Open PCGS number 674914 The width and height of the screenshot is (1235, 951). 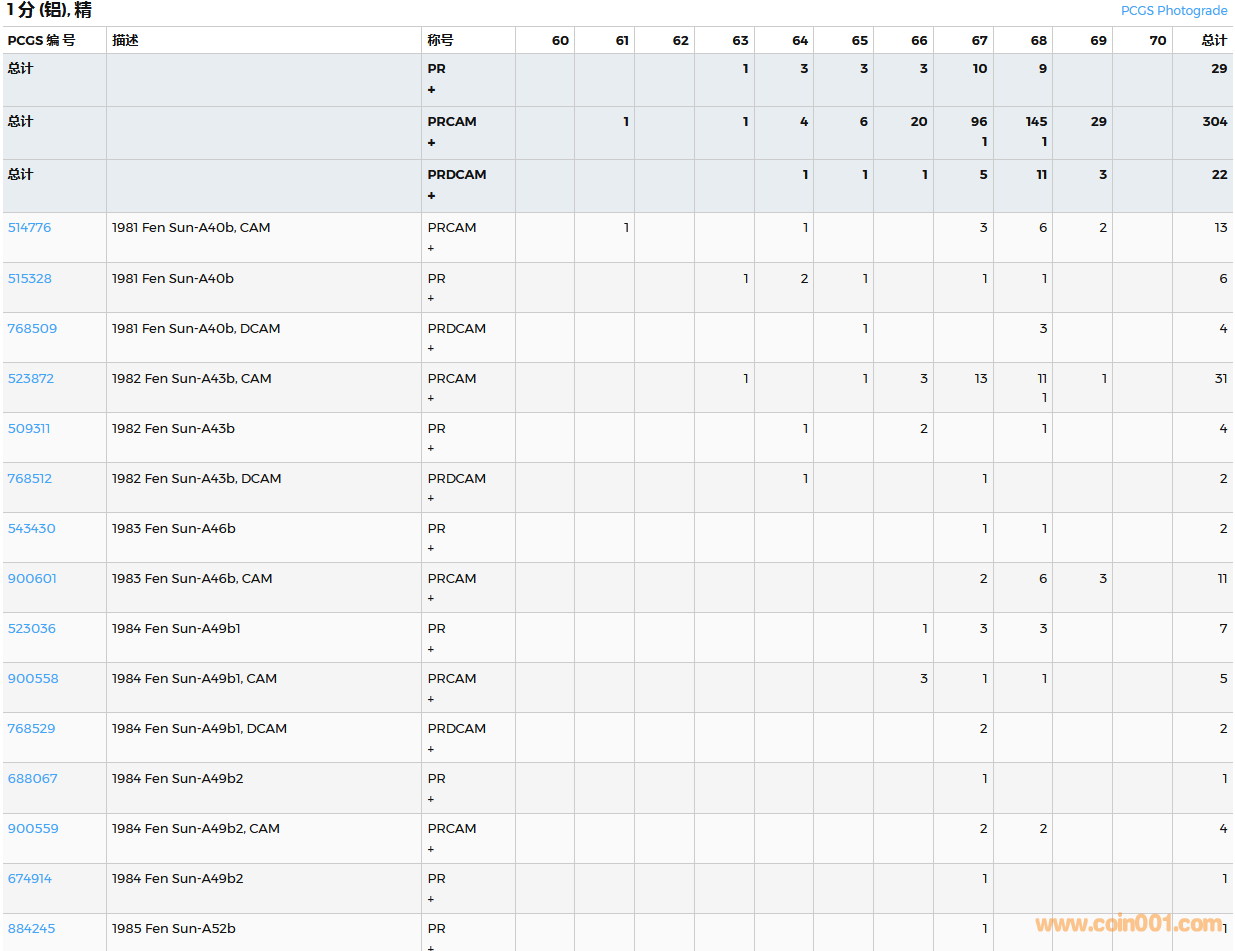(x=29, y=879)
